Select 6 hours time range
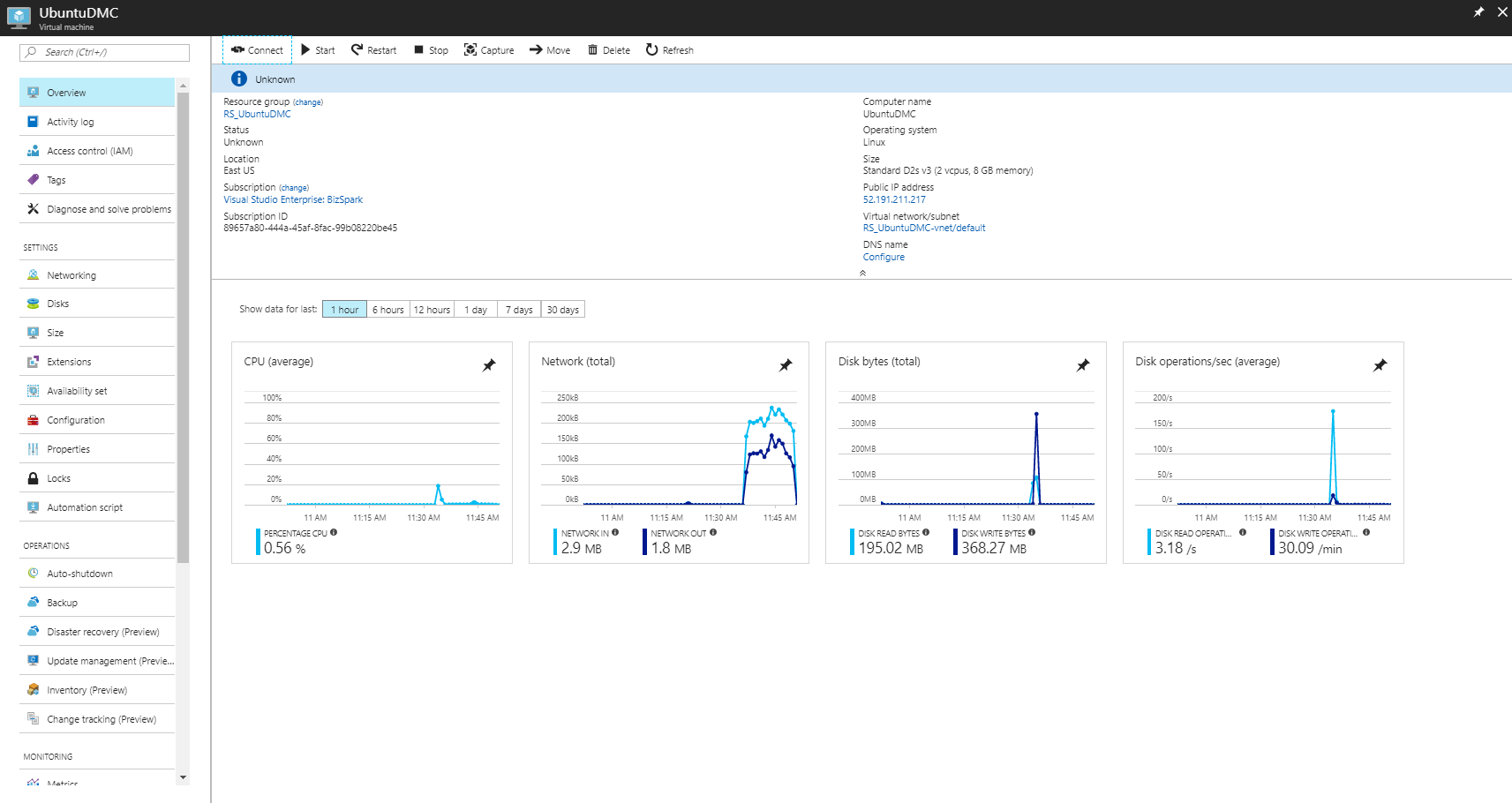Image resolution: width=1512 pixels, height=803 pixels. click(x=388, y=310)
